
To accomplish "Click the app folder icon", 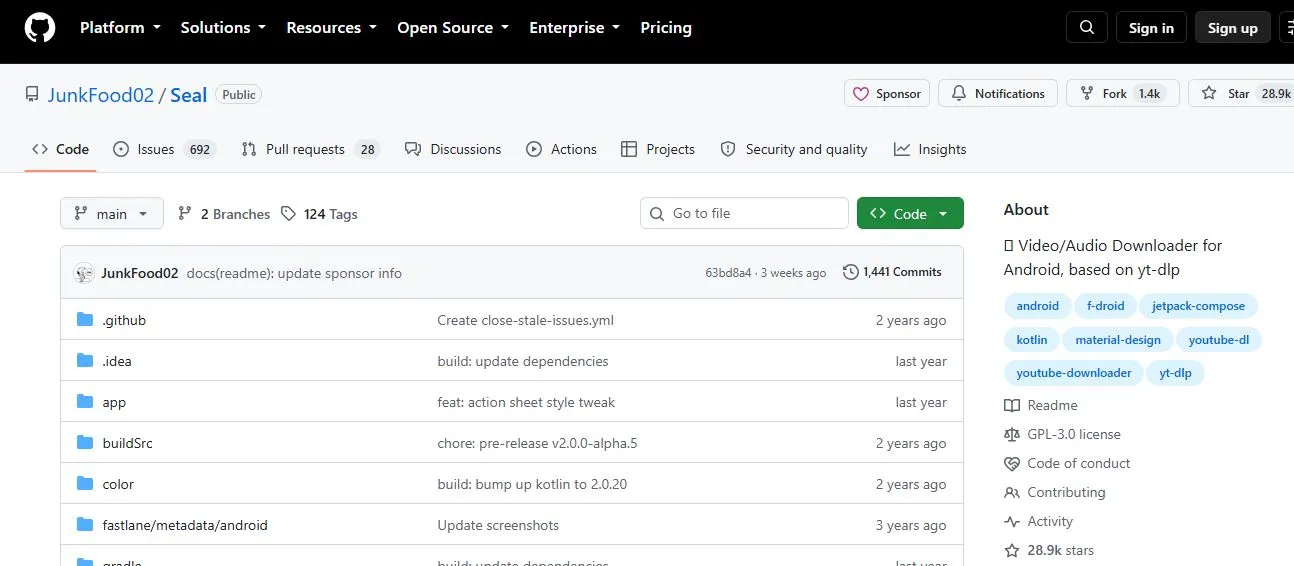I will pos(85,402).
